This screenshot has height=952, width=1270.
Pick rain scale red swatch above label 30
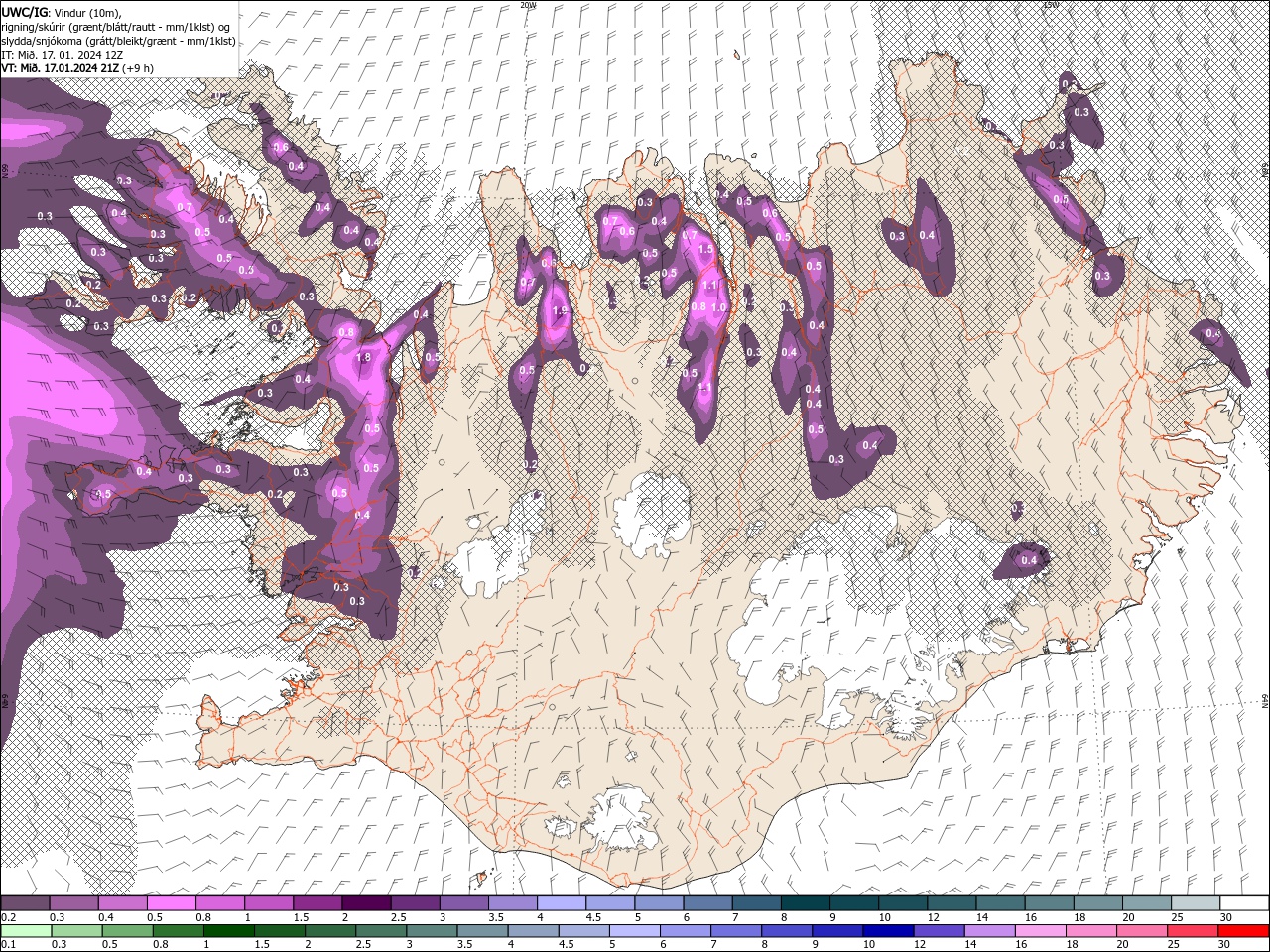(x=1242, y=931)
